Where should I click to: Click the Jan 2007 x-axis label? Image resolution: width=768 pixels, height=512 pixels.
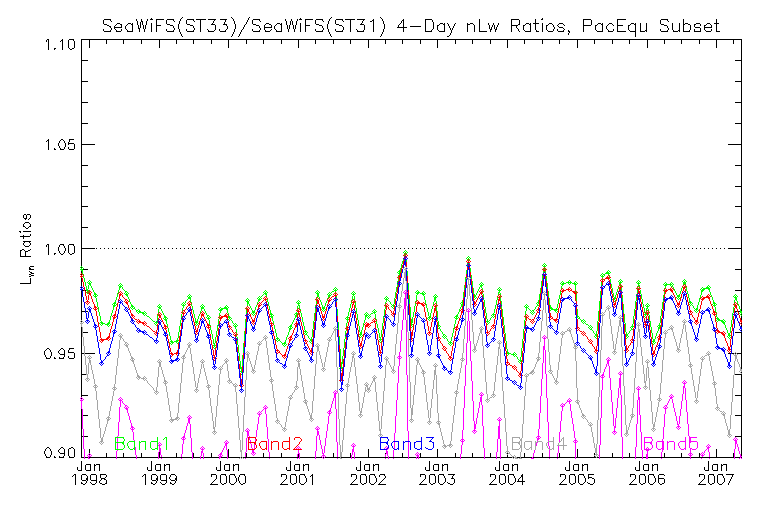coord(716,473)
